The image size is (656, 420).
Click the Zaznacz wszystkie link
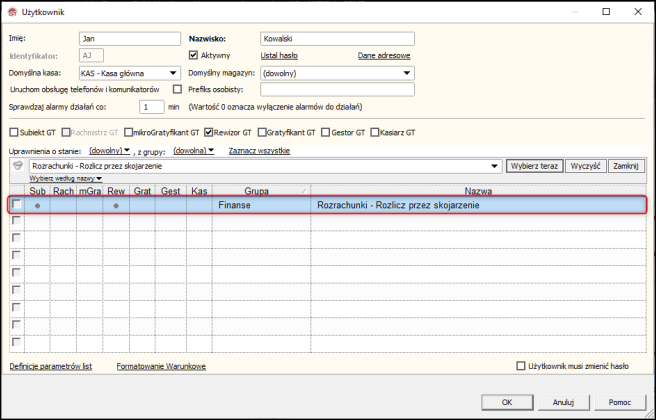(259, 151)
